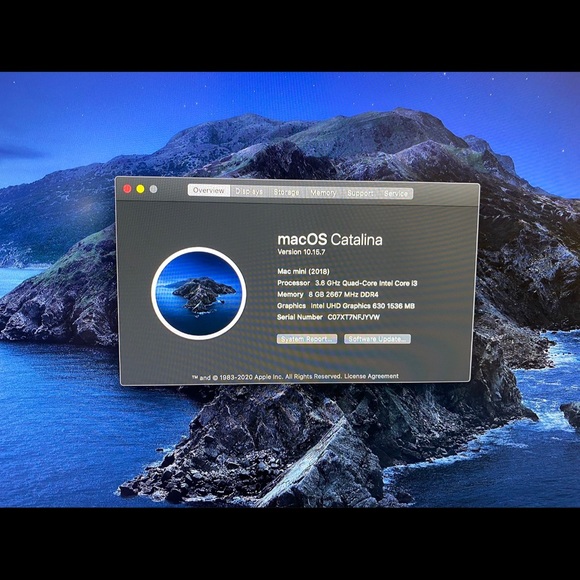Click the Version 10.15.7 text

tap(301, 252)
